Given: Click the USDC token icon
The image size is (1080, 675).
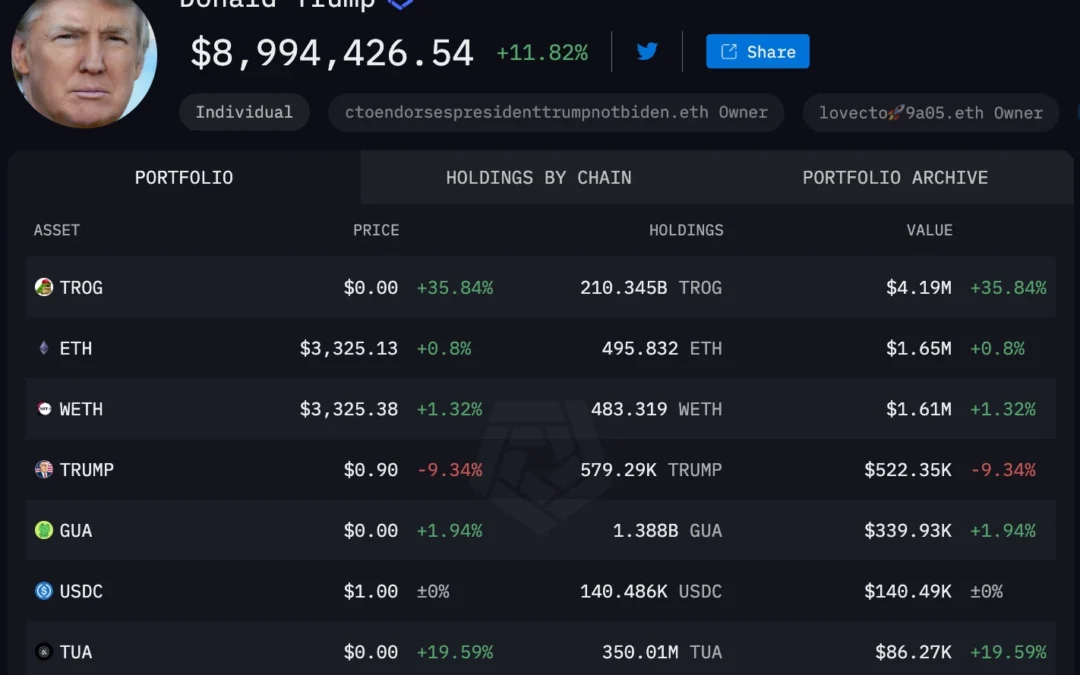Looking at the screenshot, I should 44,591.
